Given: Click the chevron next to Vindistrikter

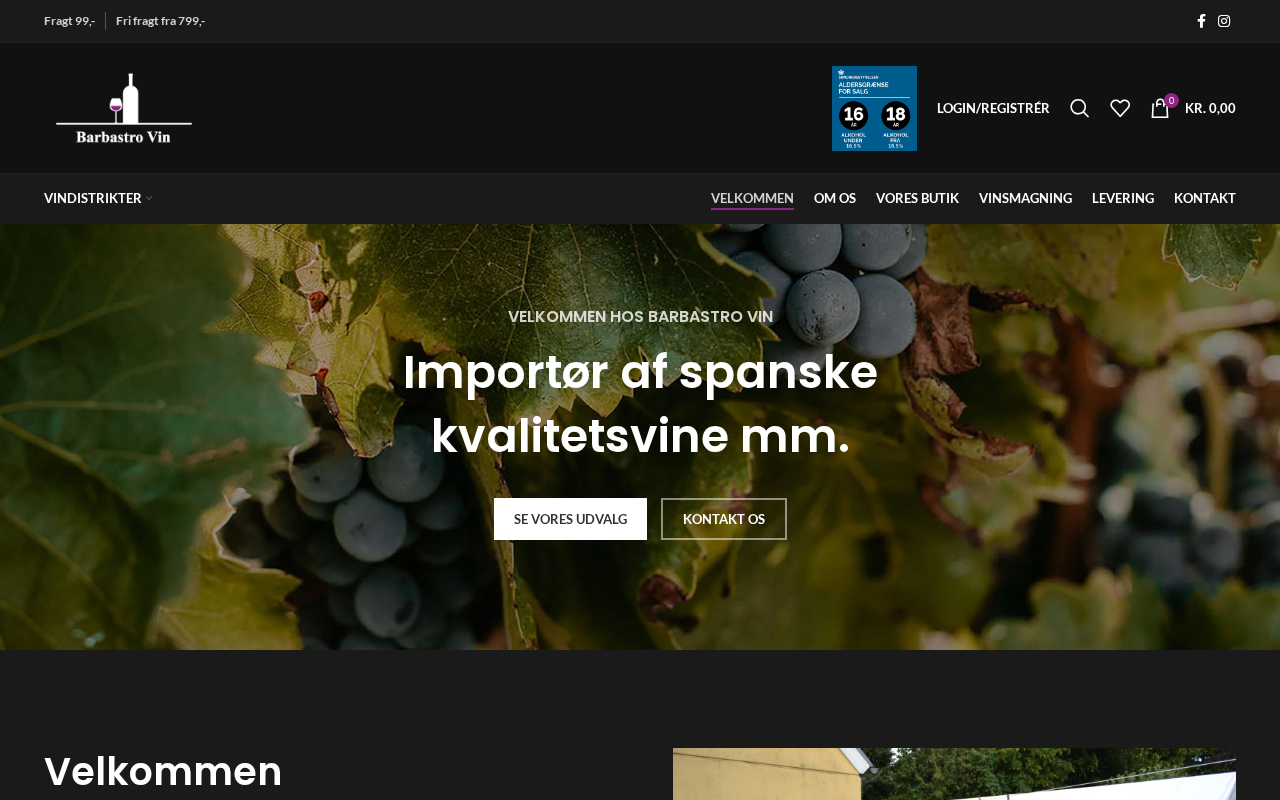Looking at the screenshot, I should [x=149, y=198].
